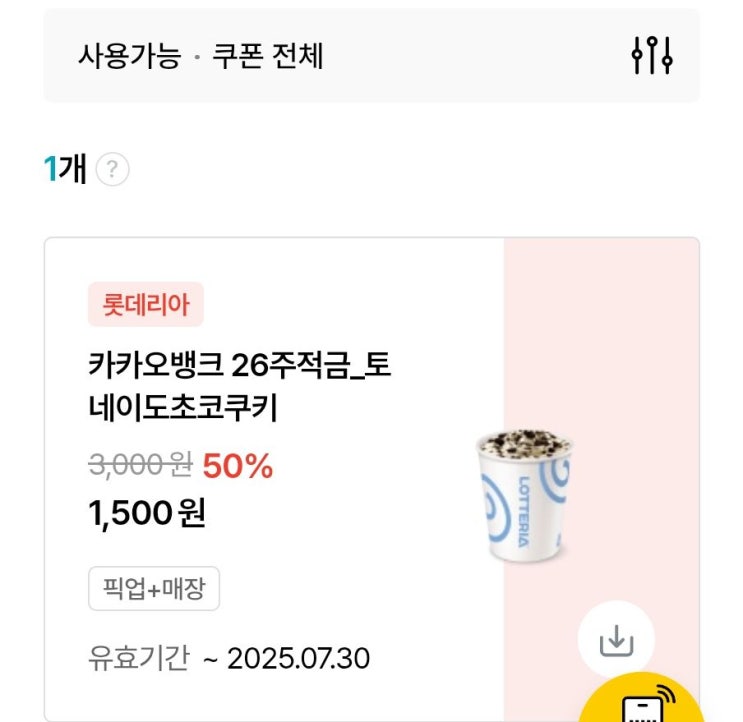The image size is (743, 722).
Task: Open the coupon filter sliders icon
Action: point(652,55)
